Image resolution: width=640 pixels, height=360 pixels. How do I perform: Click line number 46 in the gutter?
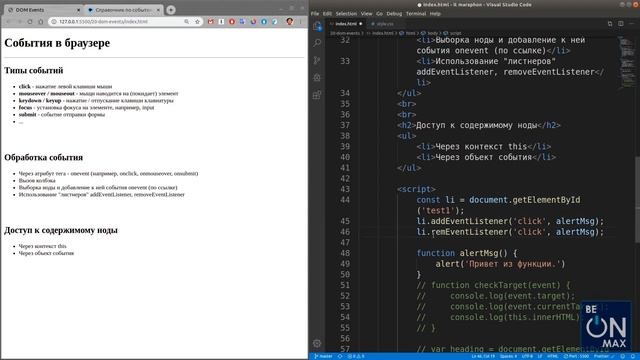click(x=345, y=232)
